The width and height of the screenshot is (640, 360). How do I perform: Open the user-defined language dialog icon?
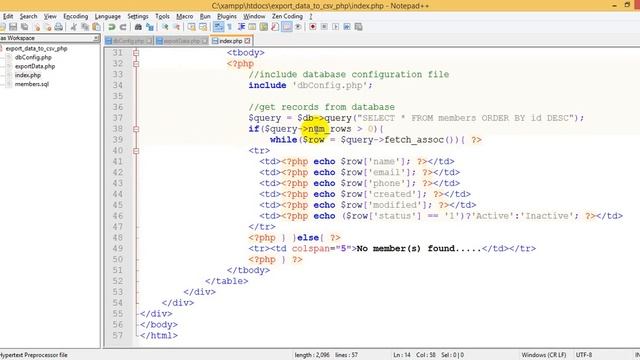tap(252, 27)
